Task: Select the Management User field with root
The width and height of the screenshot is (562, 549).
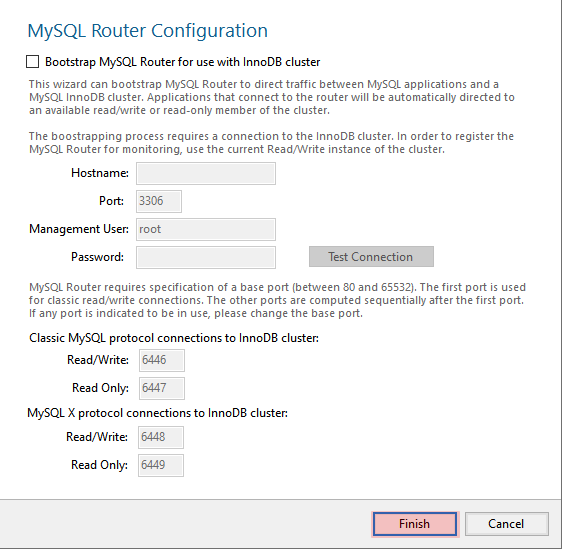Action: 206,229
